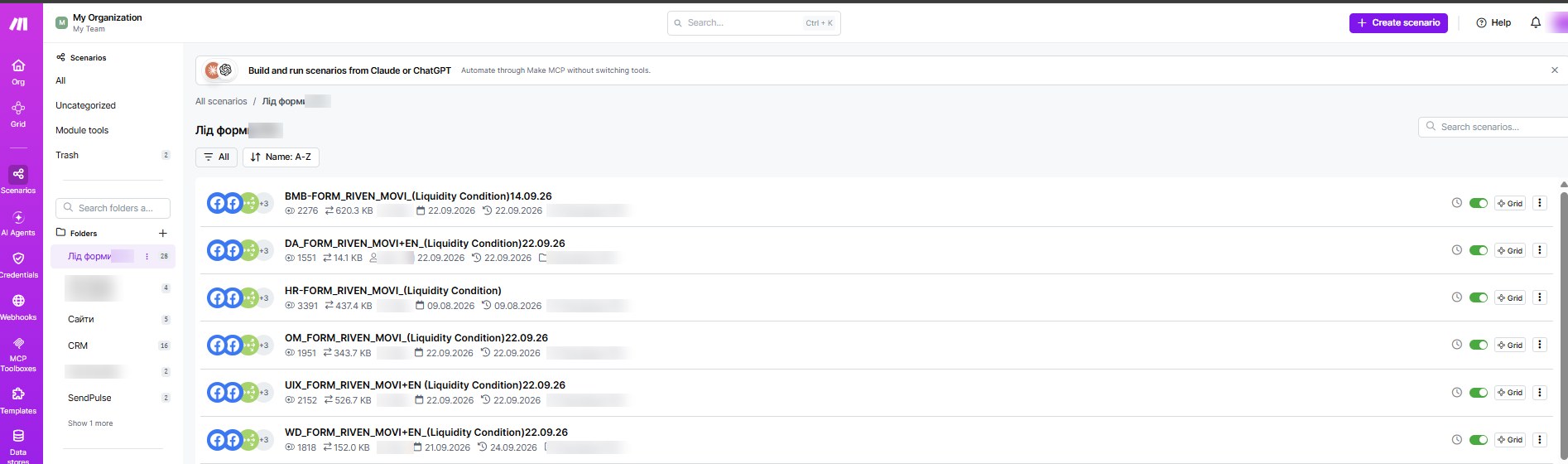Disable HR-FORM_RIVEN_MOVI scenario toggle
The width and height of the screenshot is (1568, 464).
1479,297
